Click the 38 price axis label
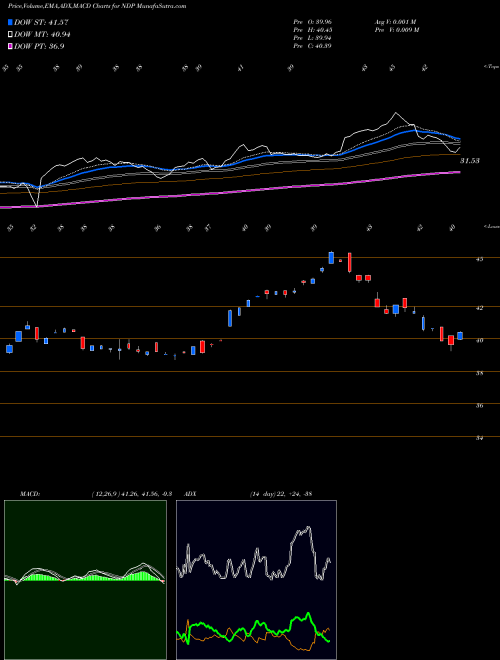 (x=479, y=373)
